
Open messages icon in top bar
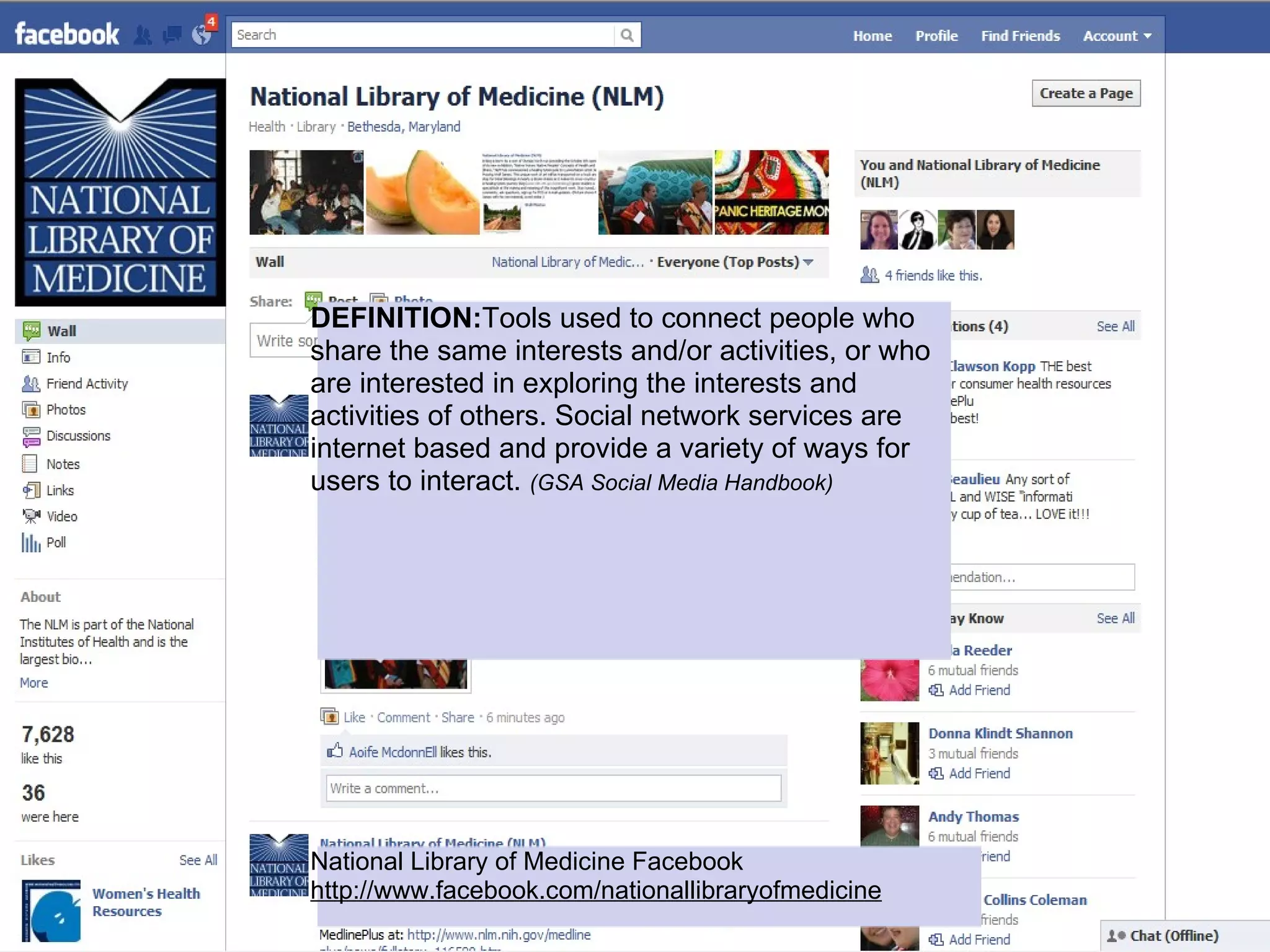tap(172, 35)
